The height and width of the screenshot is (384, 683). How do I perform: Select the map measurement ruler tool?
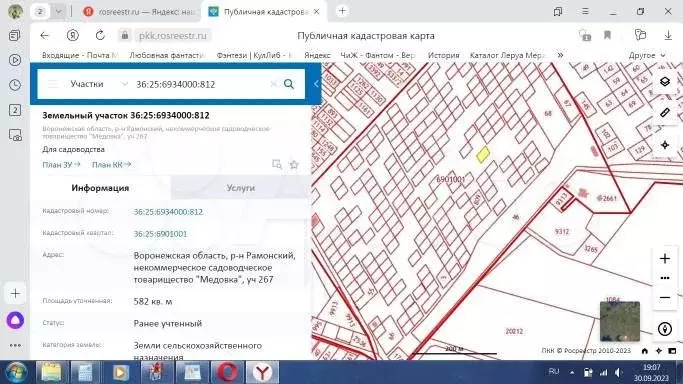click(x=665, y=113)
